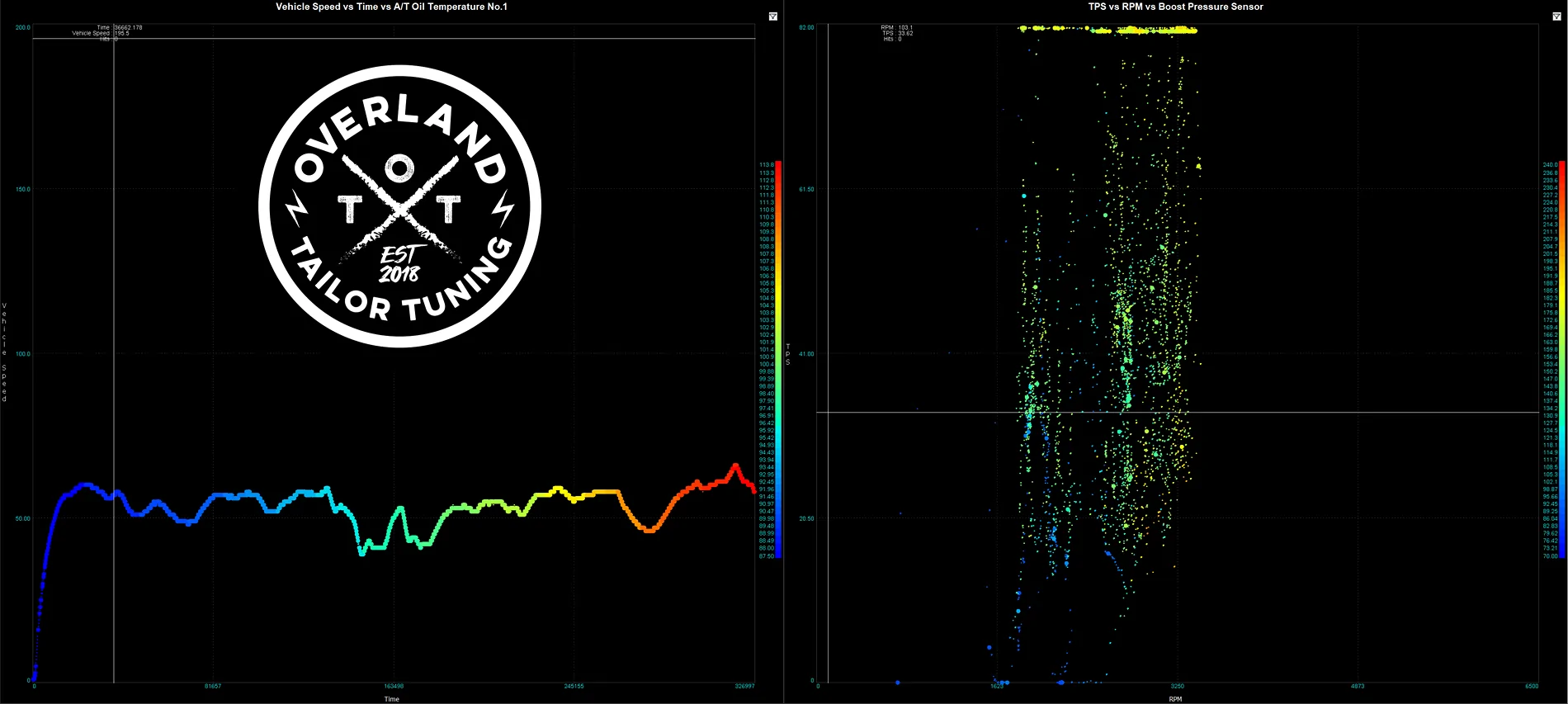Click the 'Time : 36662.178' readout
Image resolution: width=1568 pixels, height=704 pixels.
(120, 27)
